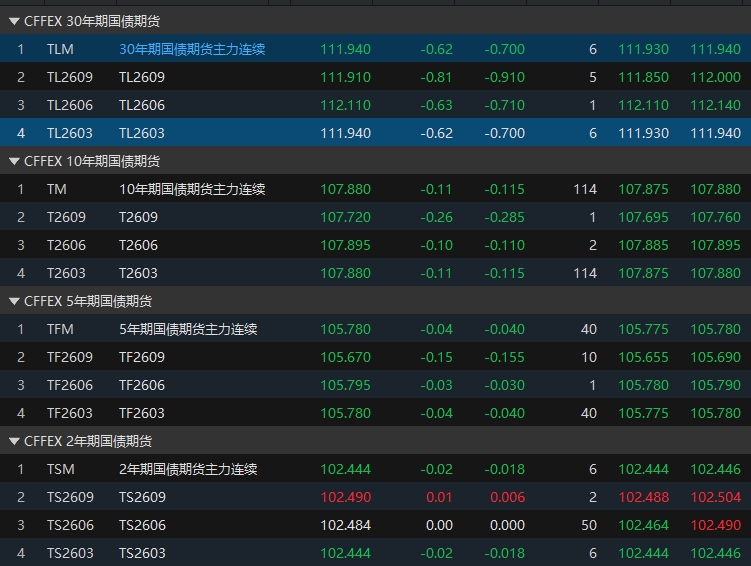The height and width of the screenshot is (566, 751).
Task: Click the TL2609 bid price 111.850
Action: (643, 77)
